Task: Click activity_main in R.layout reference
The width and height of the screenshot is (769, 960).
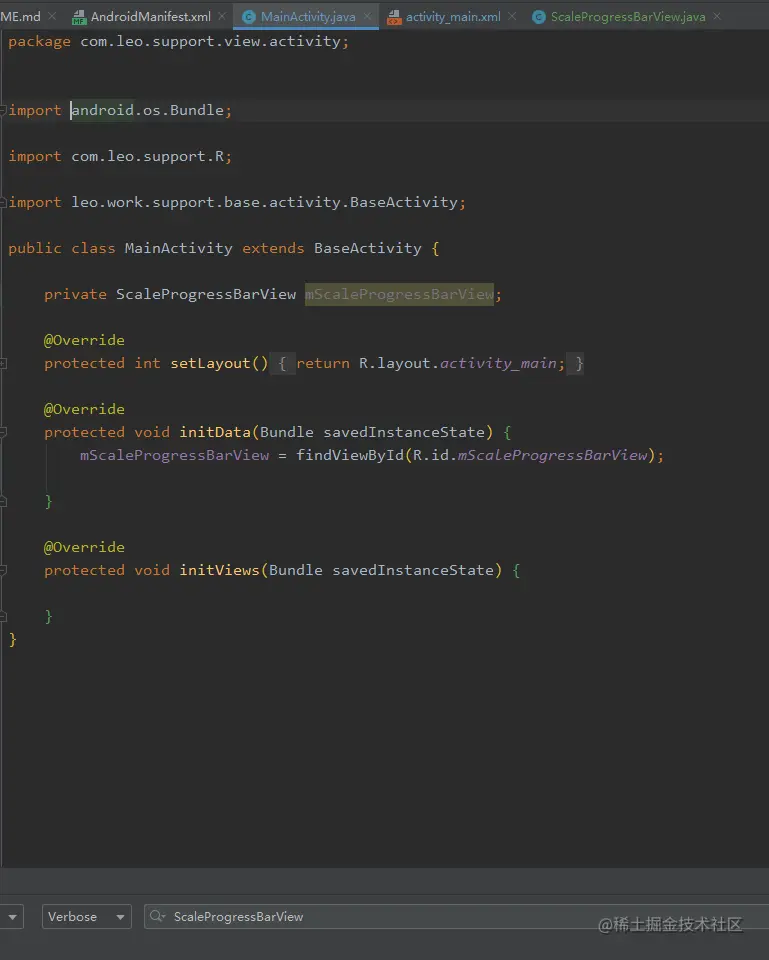Action: [498, 364]
